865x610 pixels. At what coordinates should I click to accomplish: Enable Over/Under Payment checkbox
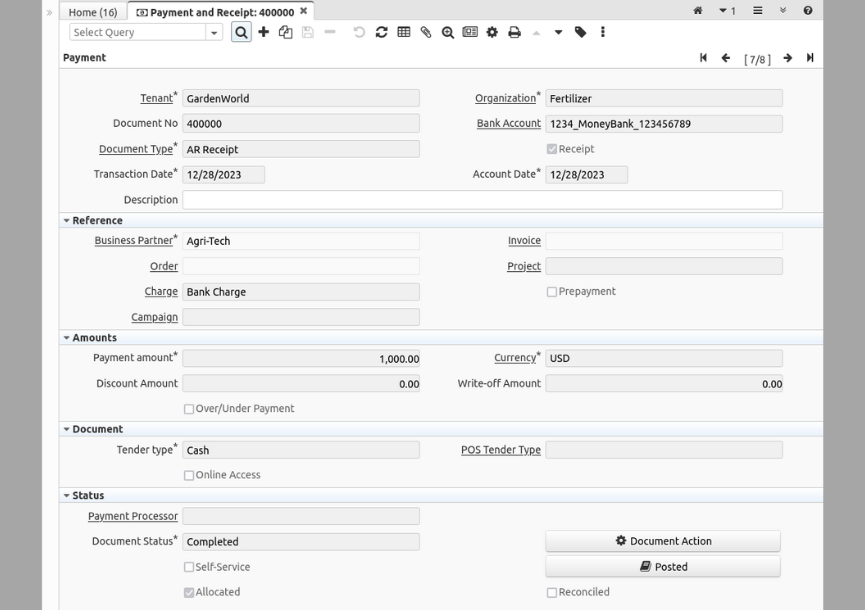(189, 409)
